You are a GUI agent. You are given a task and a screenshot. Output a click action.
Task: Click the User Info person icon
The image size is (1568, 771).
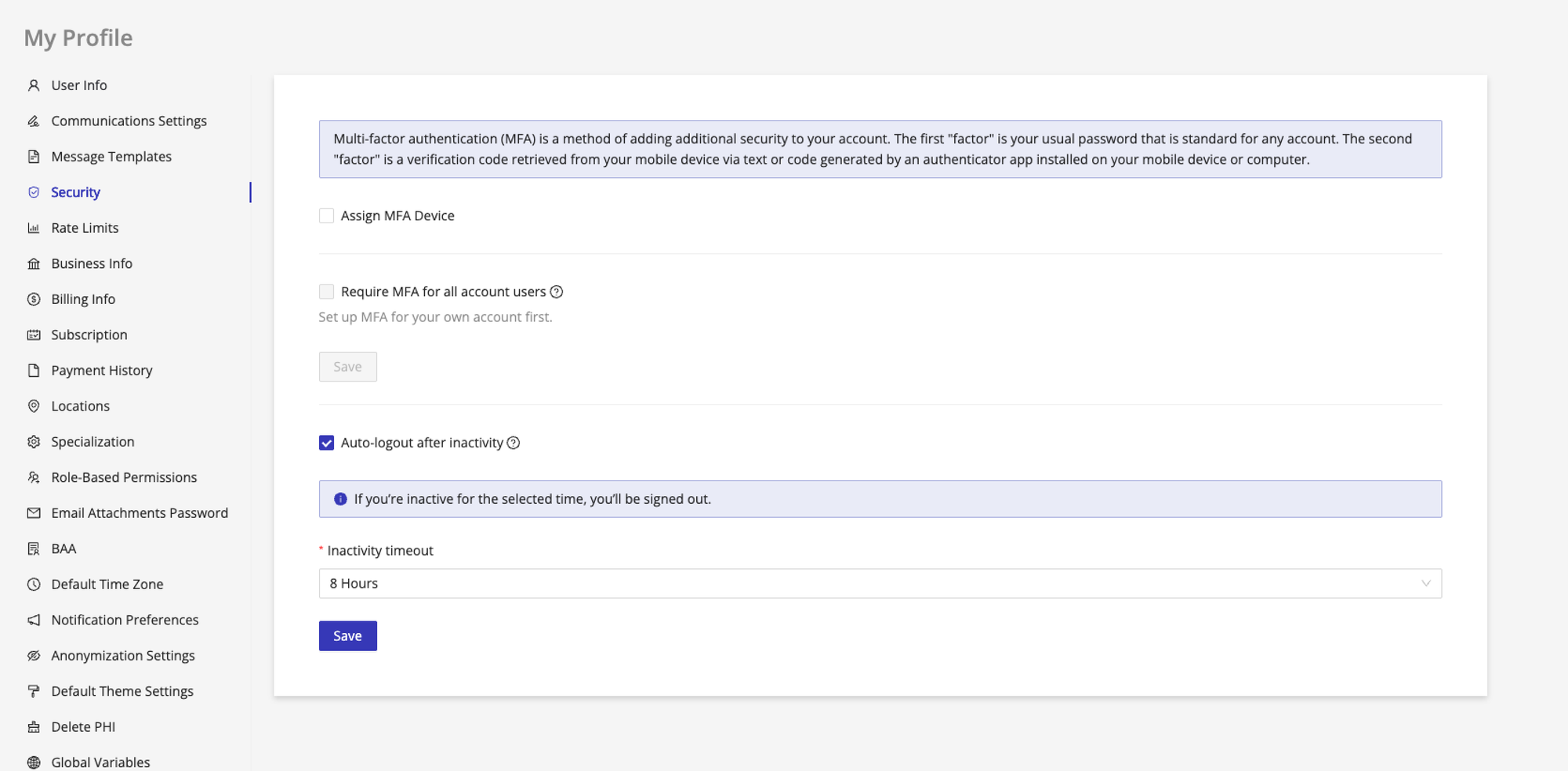[x=34, y=85]
